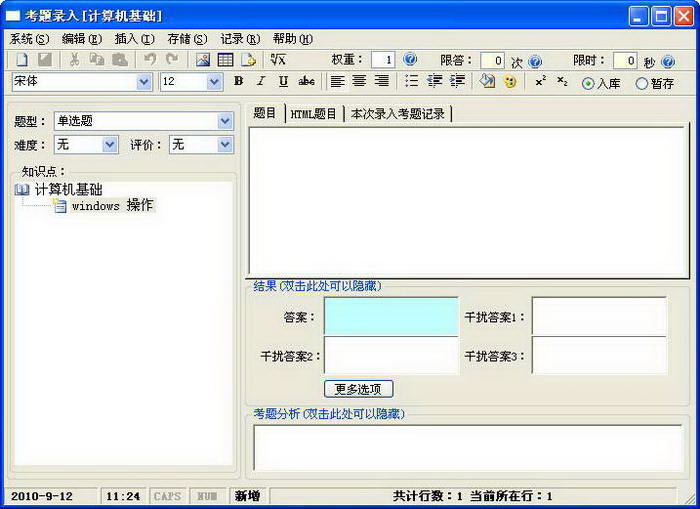Click the help icon next to 限时

coord(668,61)
